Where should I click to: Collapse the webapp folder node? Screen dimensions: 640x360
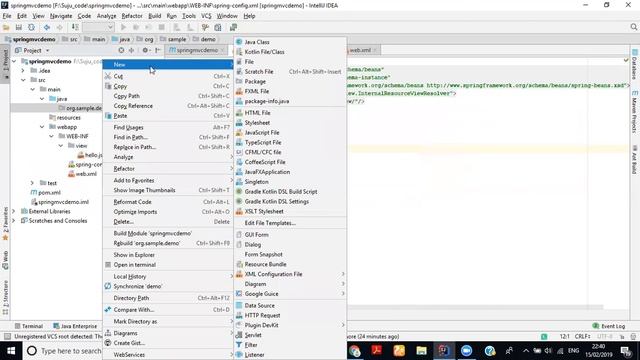point(42,127)
